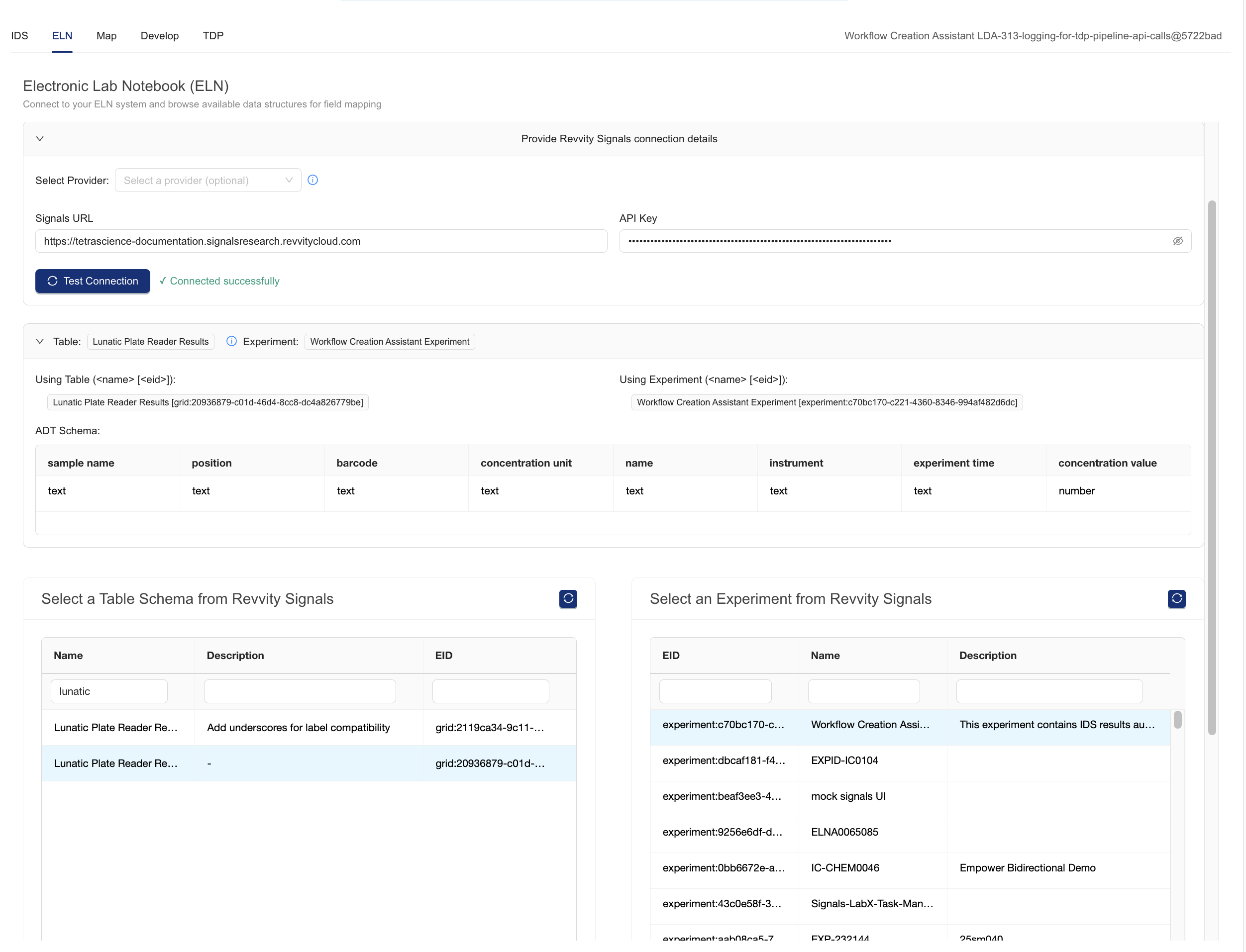This screenshot has width=1246, height=952.
Task: Collapse the Table and Experiment panel
Action: click(x=40, y=341)
